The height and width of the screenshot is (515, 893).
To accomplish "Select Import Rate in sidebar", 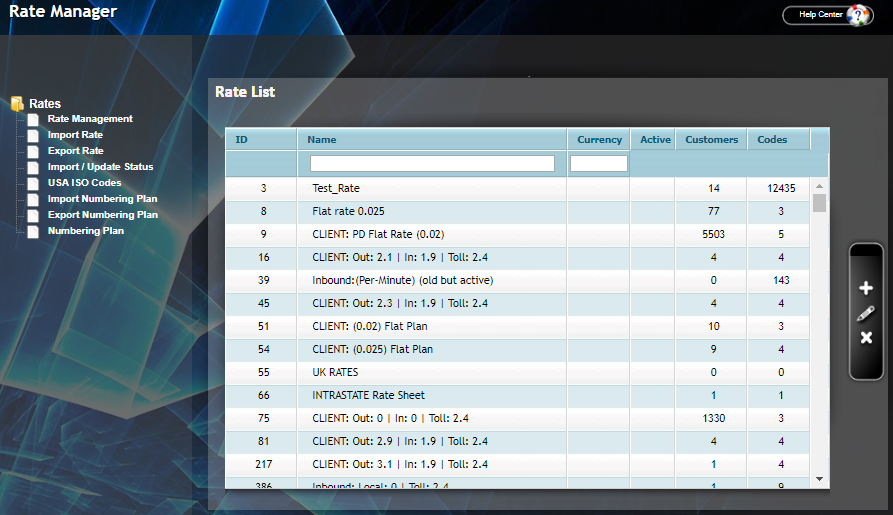I will [x=75, y=135].
